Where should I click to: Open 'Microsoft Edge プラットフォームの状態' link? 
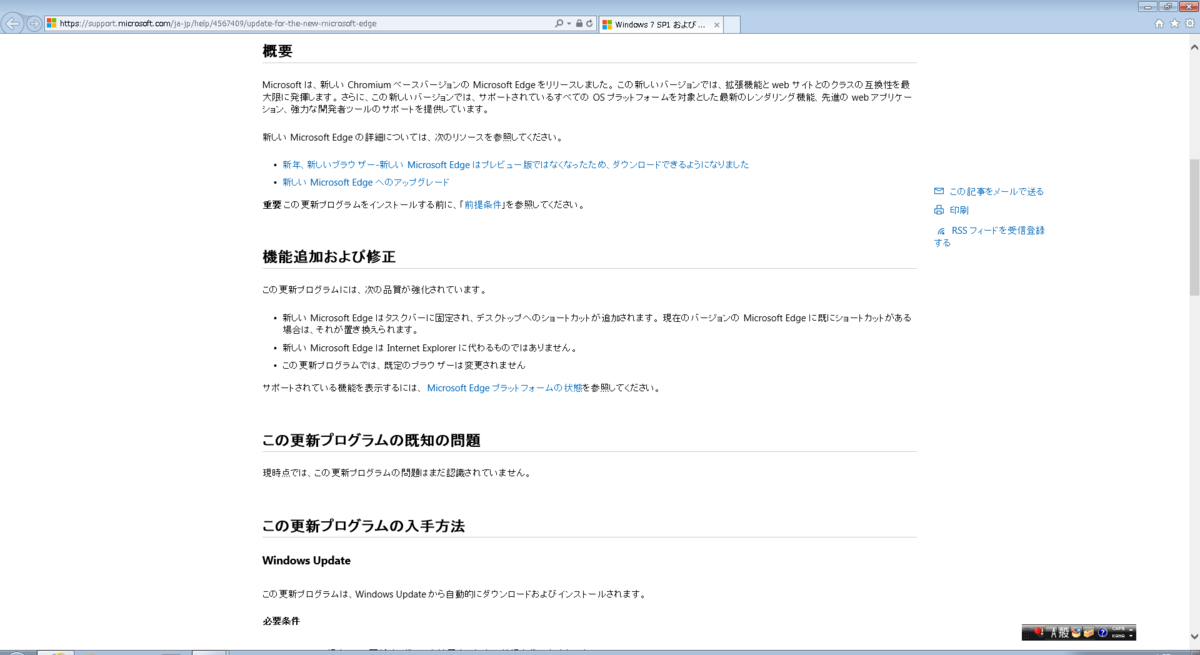[504, 387]
